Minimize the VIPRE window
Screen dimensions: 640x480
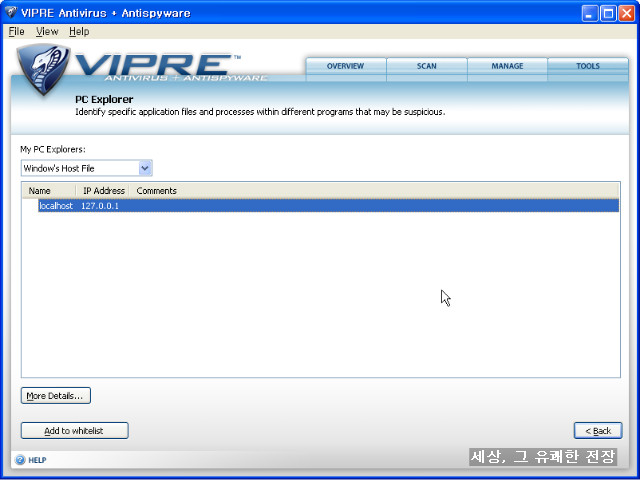(x=589, y=13)
